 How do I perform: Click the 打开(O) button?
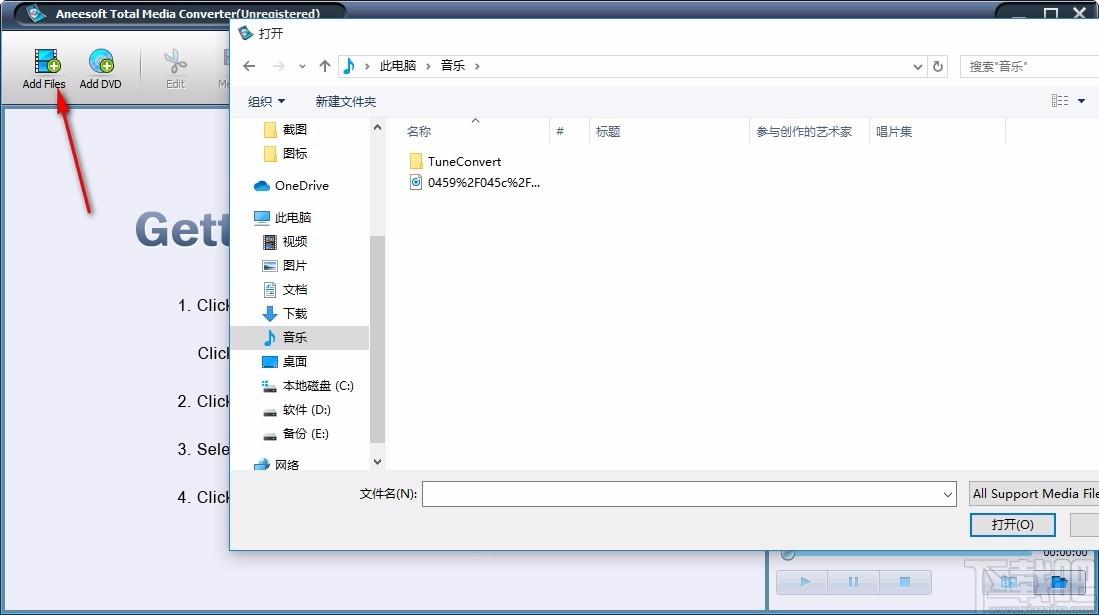[1013, 525]
